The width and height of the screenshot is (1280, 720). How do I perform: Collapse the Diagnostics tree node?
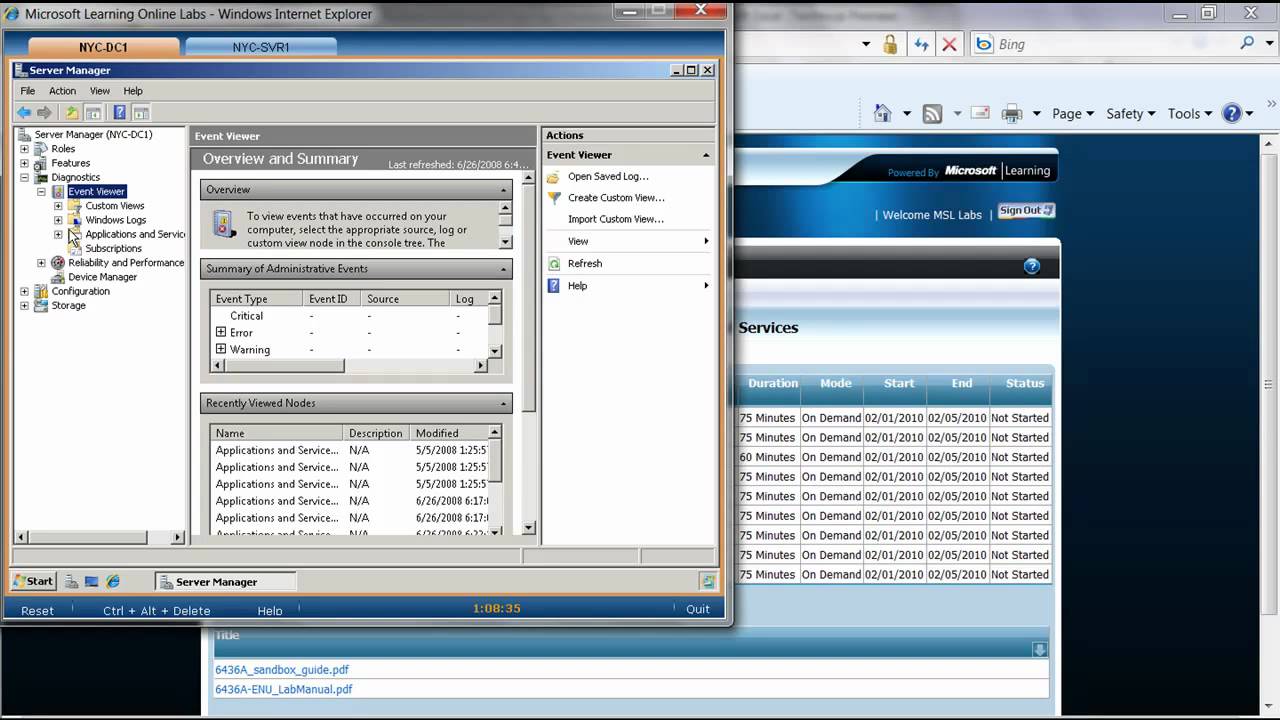tap(25, 177)
